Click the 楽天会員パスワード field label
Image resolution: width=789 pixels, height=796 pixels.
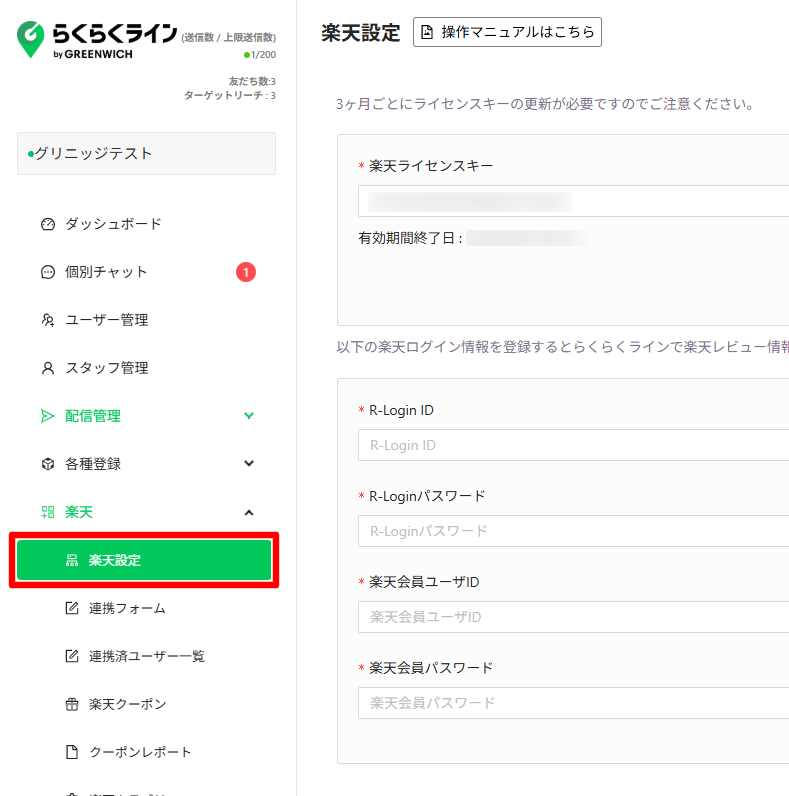pyautogui.click(x=431, y=668)
